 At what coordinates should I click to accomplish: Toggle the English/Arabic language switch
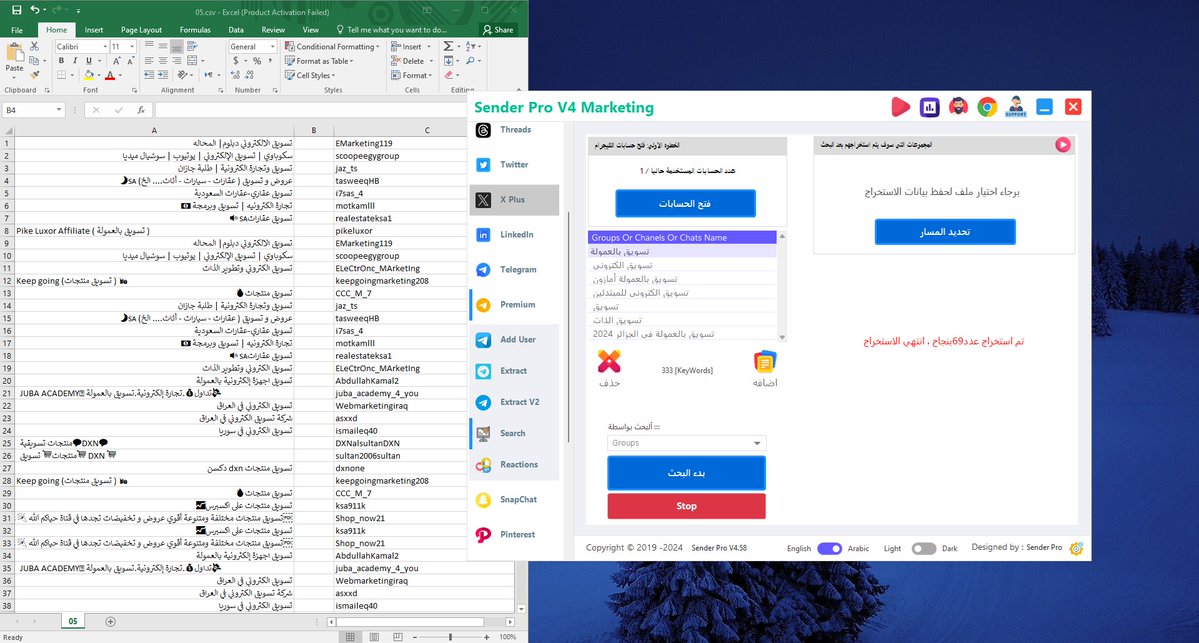(830, 548)
